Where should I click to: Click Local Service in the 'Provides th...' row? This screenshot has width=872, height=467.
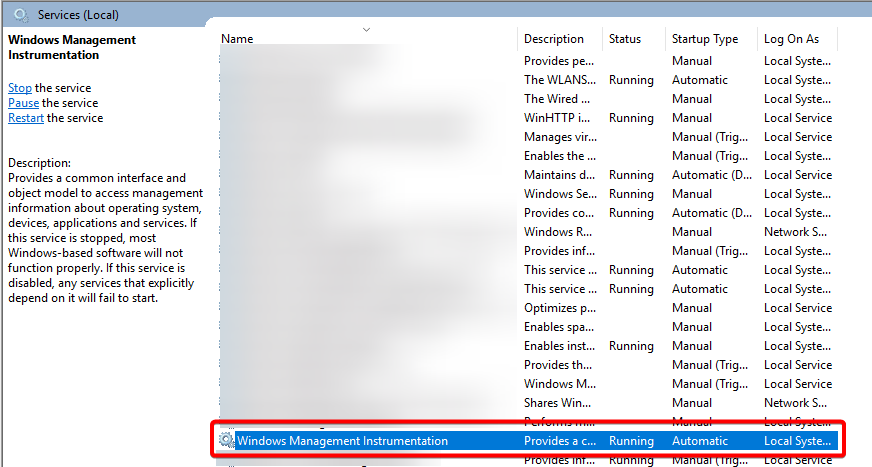[798, 365]
